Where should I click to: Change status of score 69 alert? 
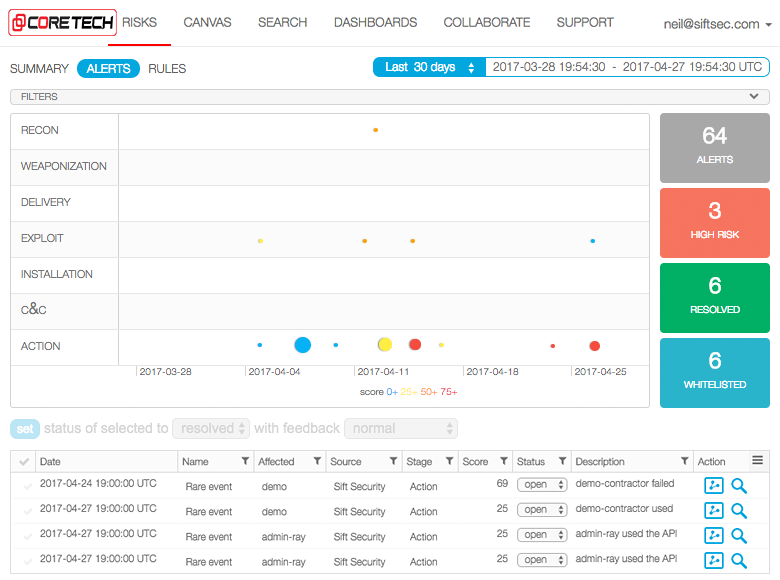[x=542, y=484]
